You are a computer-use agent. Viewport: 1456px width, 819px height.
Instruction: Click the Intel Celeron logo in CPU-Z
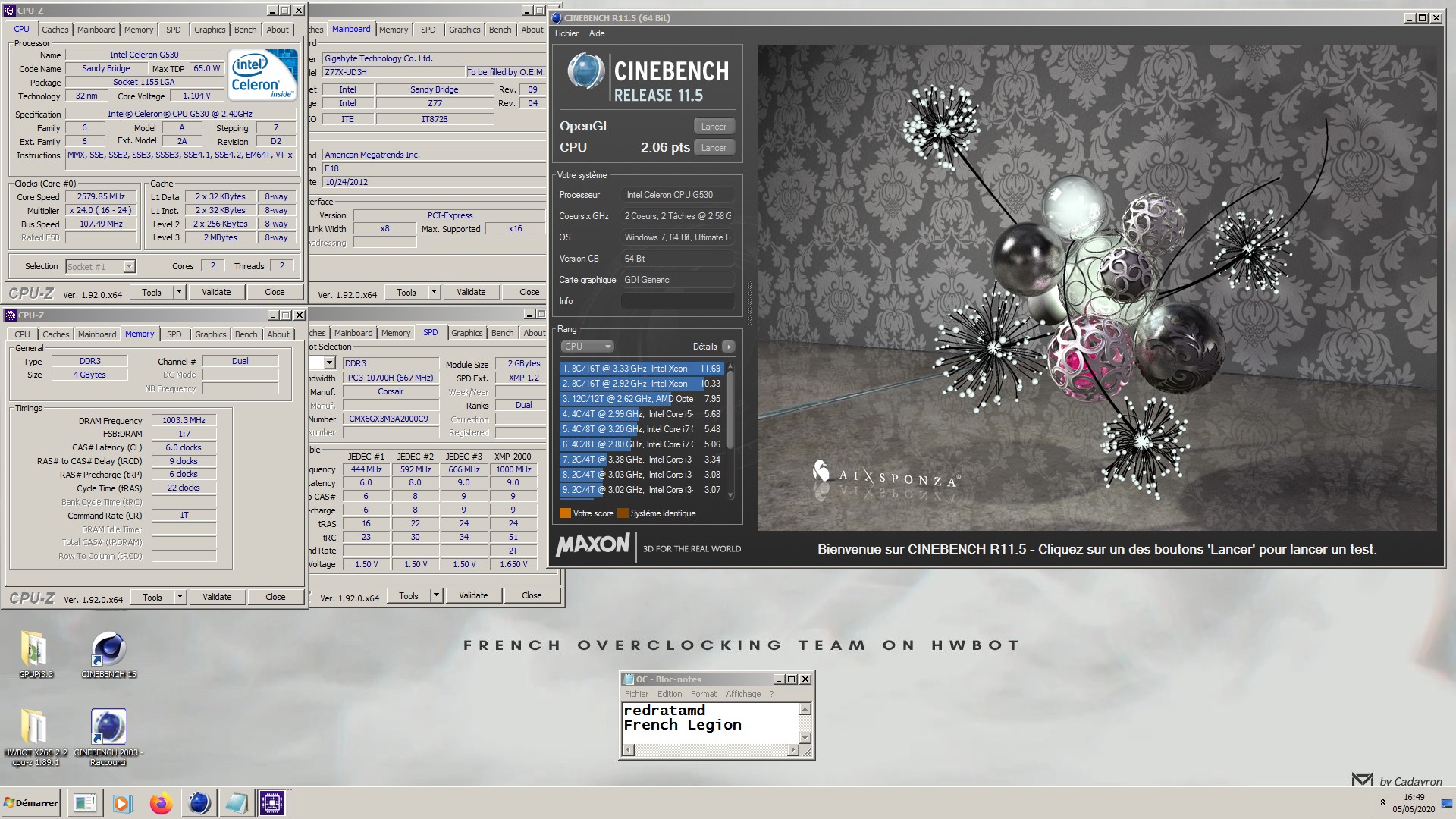click(x=263, y=74)
